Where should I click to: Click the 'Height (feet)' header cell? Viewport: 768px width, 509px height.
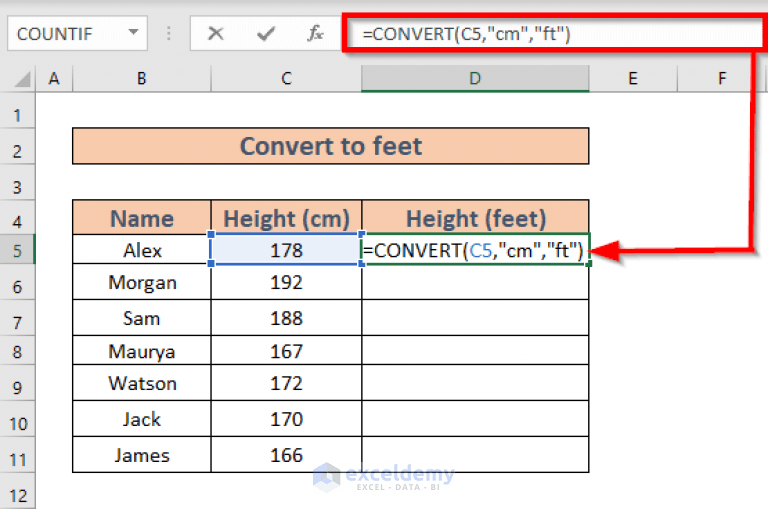[x=475, y=218]
